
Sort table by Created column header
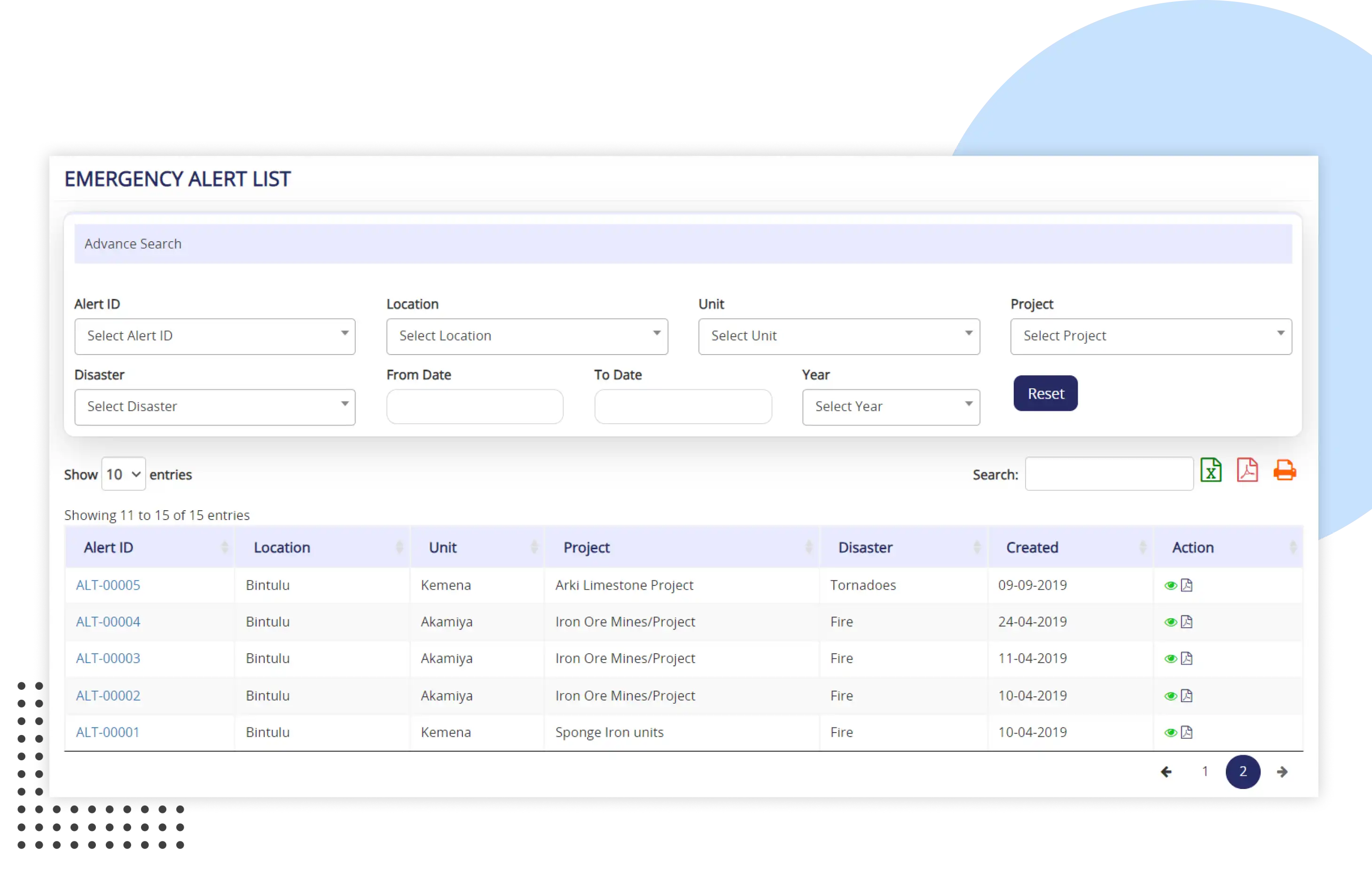(x=1032, y=548)
